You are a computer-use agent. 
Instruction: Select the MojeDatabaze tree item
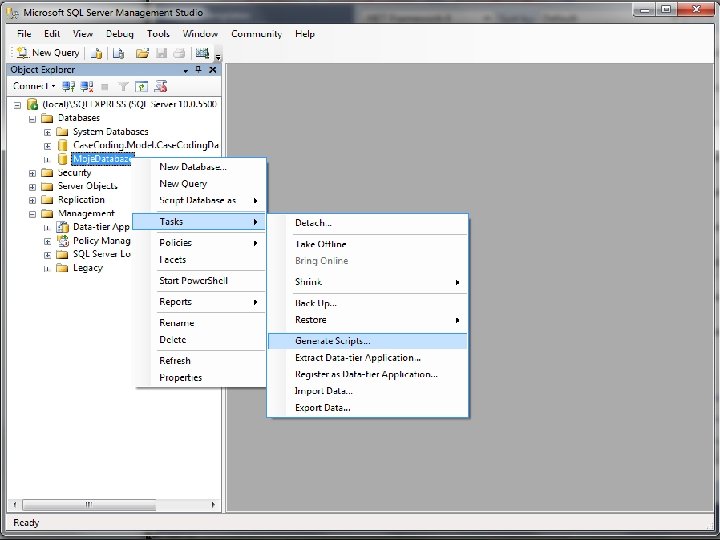pyautogui.click(x=102, y=159)
